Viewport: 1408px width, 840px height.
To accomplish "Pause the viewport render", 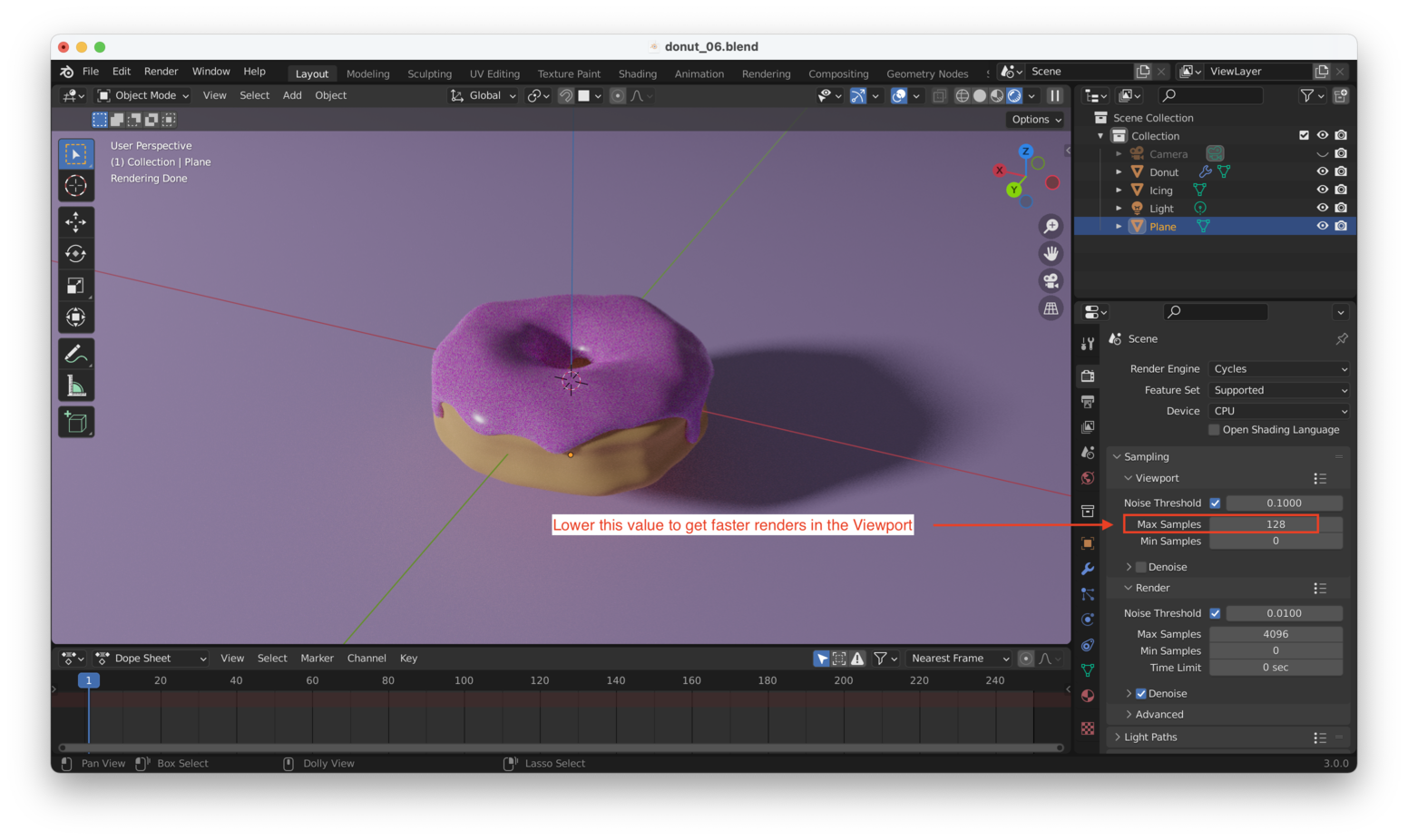I will point(1054,95).
